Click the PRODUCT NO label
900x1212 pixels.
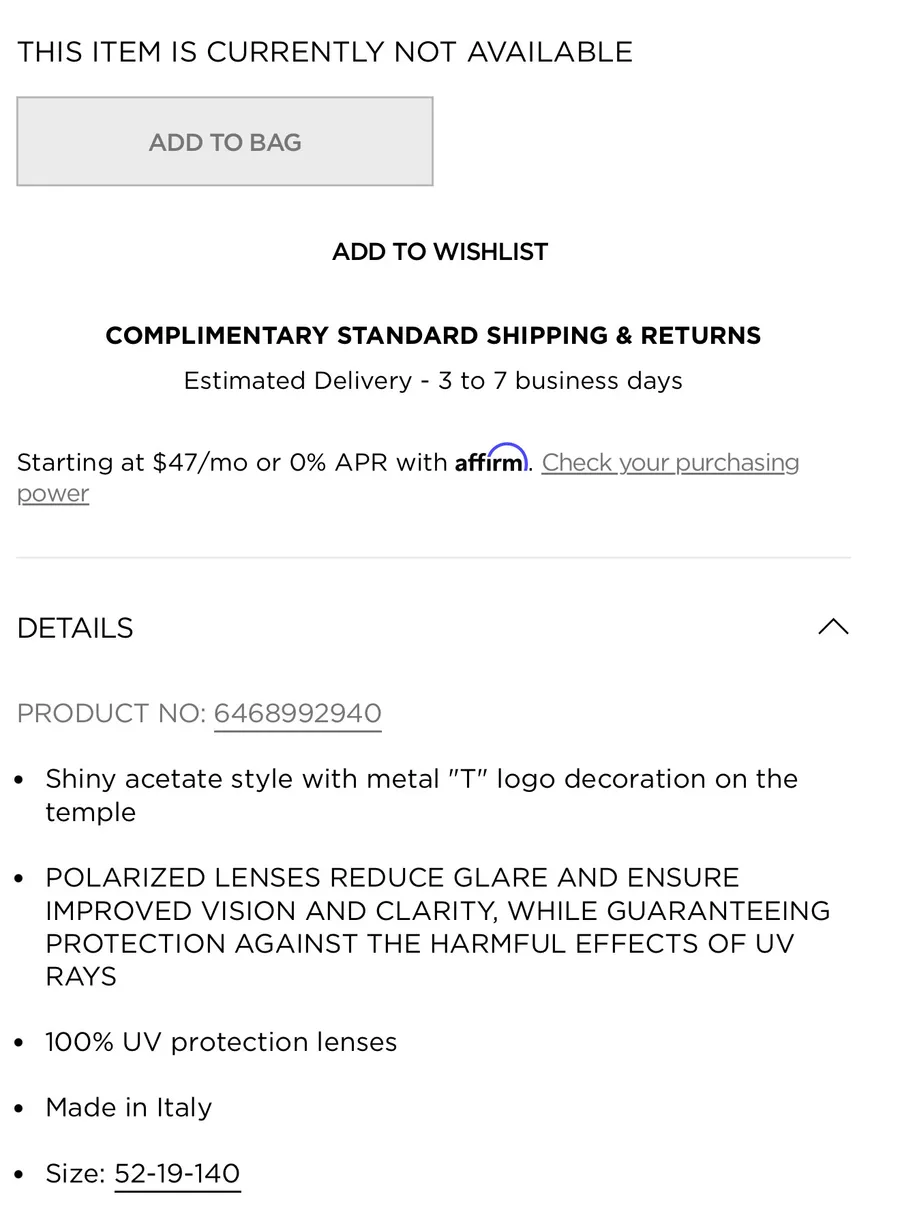(112, 714)
